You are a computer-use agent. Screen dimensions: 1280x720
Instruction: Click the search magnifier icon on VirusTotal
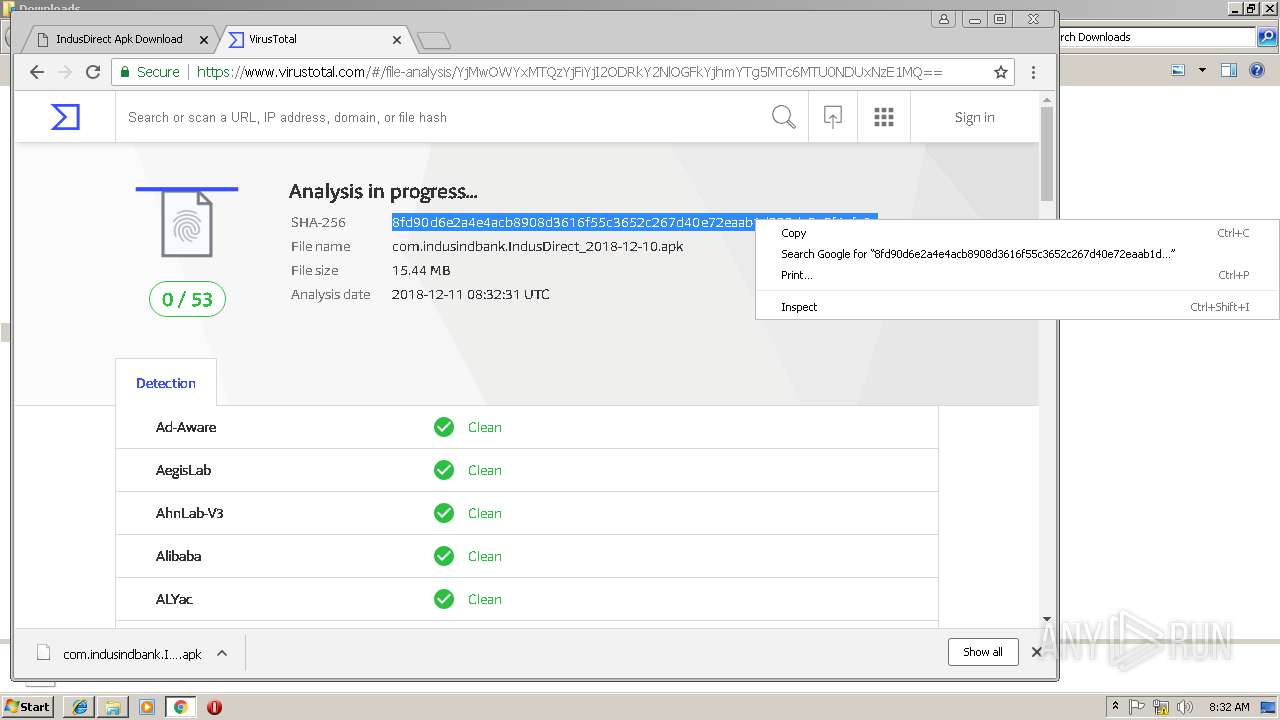pyautogui.click(x=784, y=117)
